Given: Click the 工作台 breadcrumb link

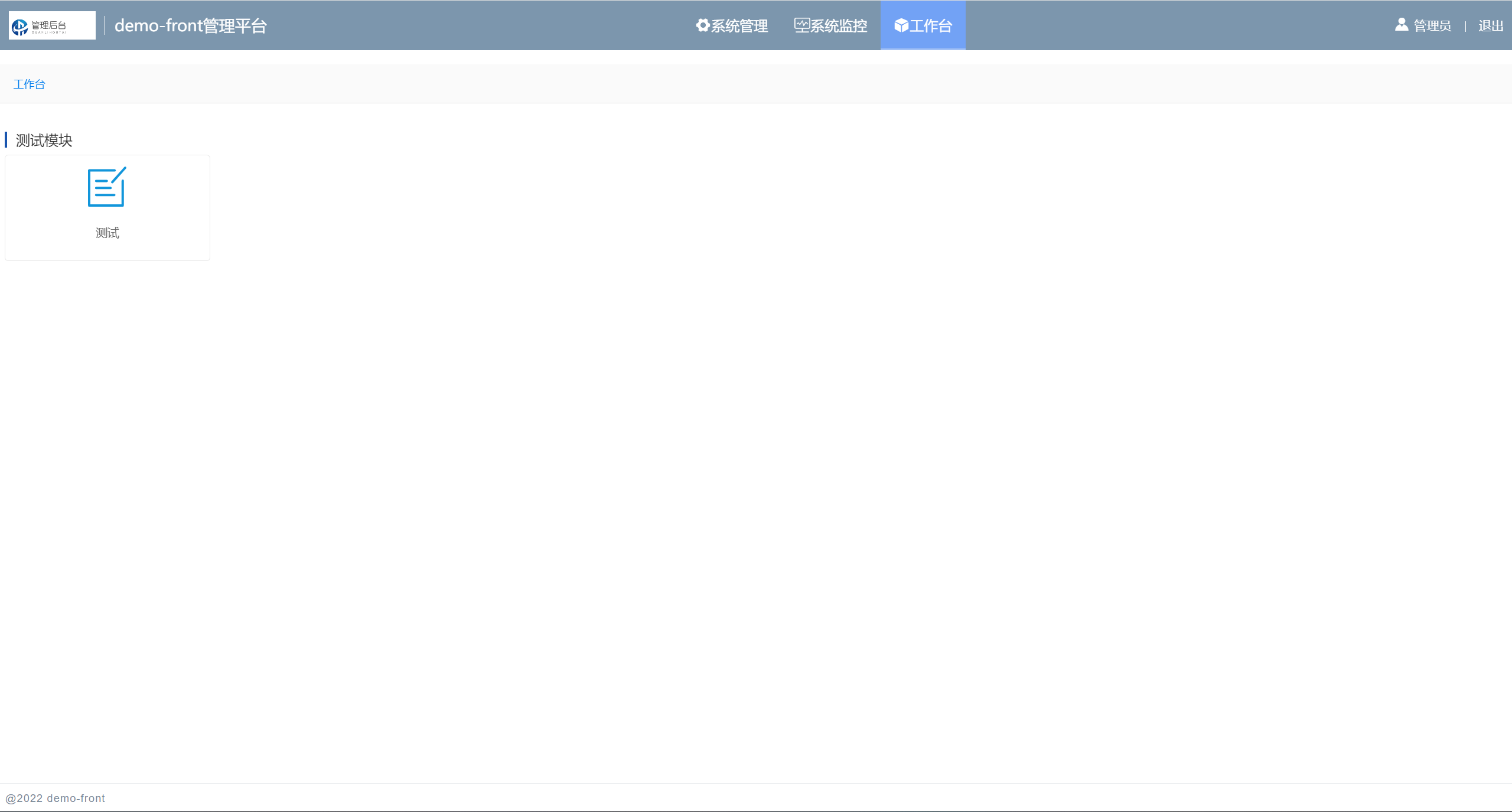Looking at the screenshot, I should pyautogui.click(x=29, y=84).
